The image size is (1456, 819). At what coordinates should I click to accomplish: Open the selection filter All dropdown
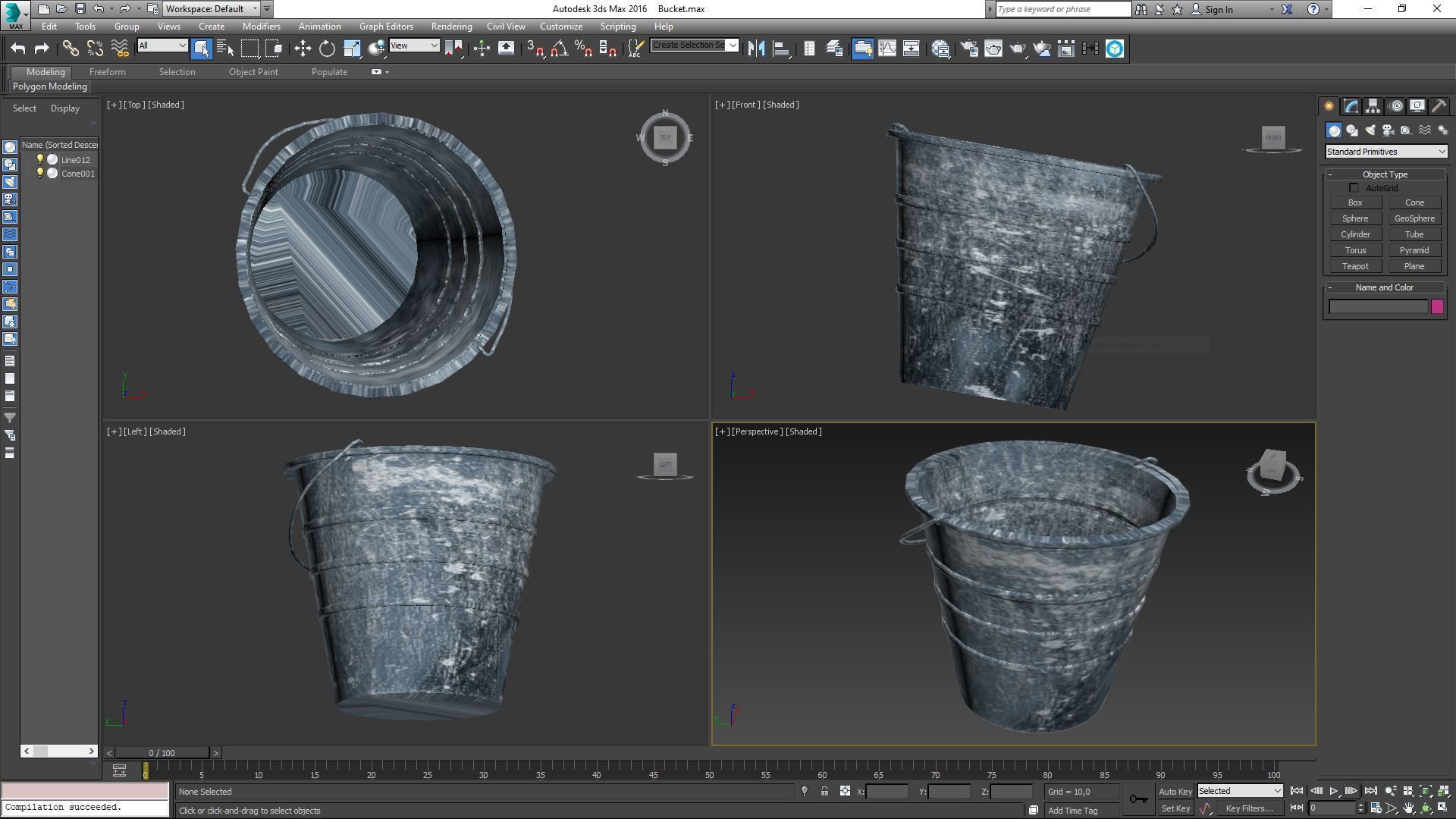(162, 45)
